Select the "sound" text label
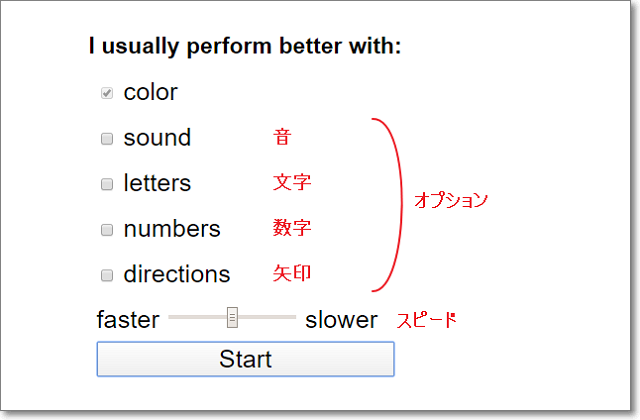Viewport: 640px width, 420px height. 157,138
